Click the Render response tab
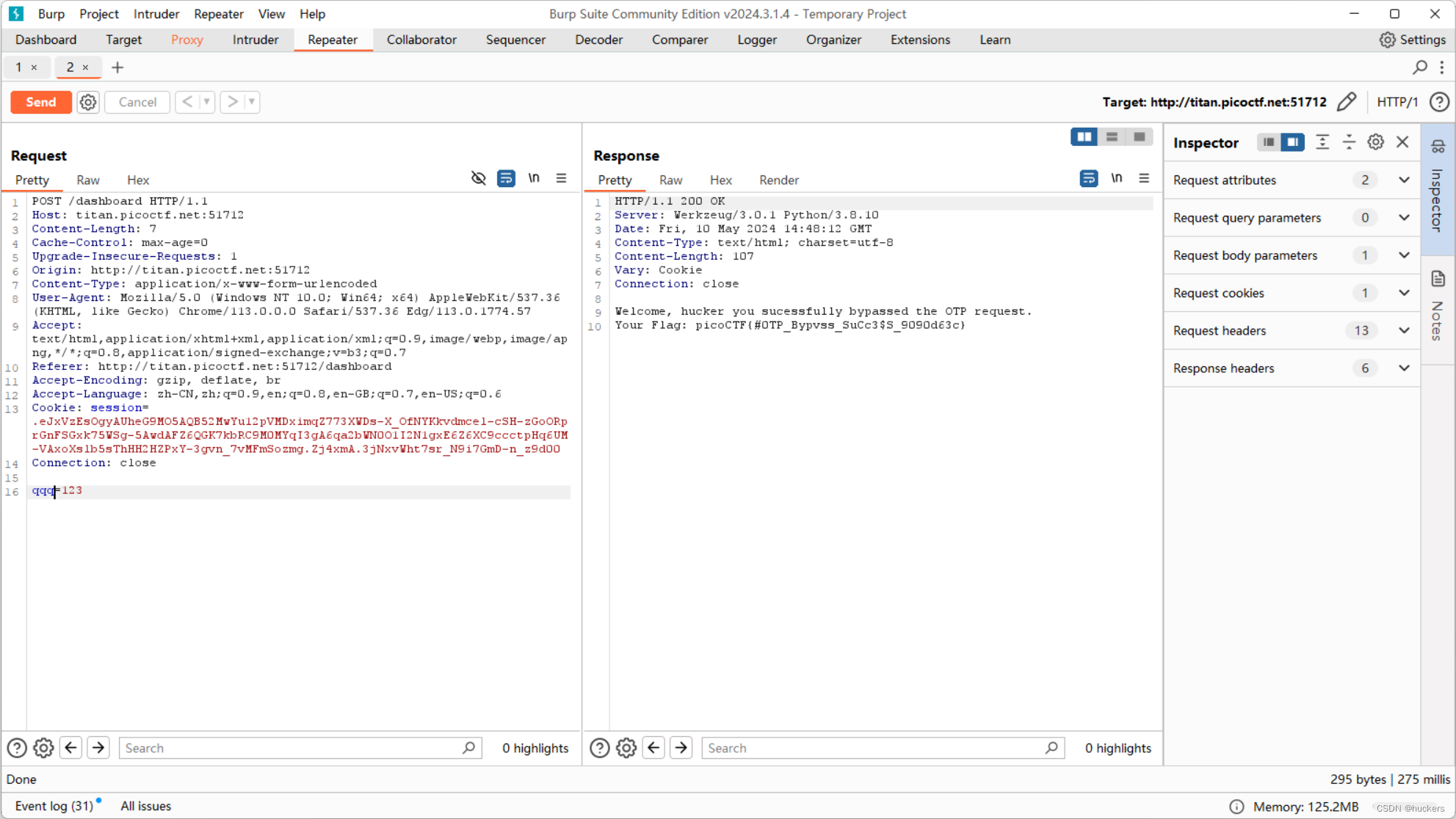The image size is (1456, 819). 779,180
